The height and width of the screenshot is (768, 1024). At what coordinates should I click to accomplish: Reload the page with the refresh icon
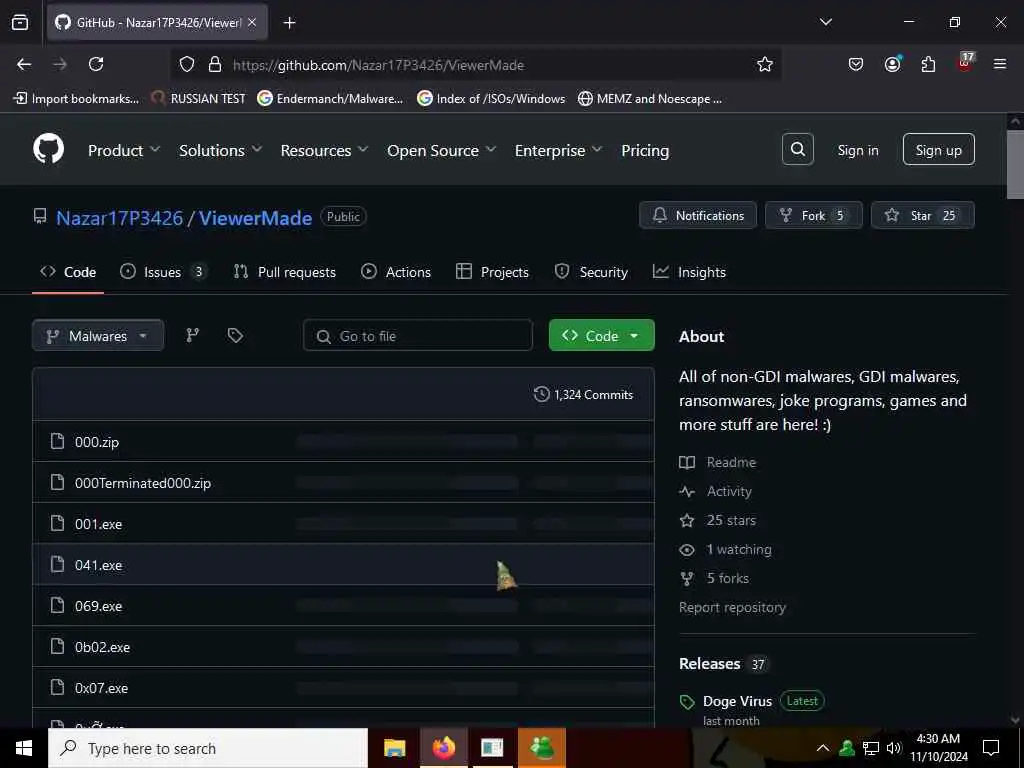[x=96, y=64]
